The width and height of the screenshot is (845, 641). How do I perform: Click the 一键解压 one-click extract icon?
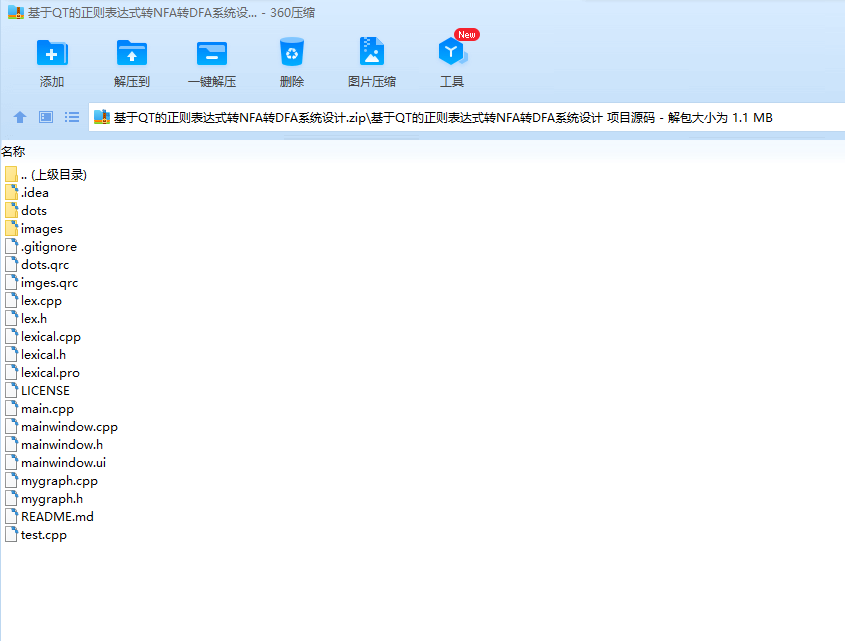click(x=212, y=53)
